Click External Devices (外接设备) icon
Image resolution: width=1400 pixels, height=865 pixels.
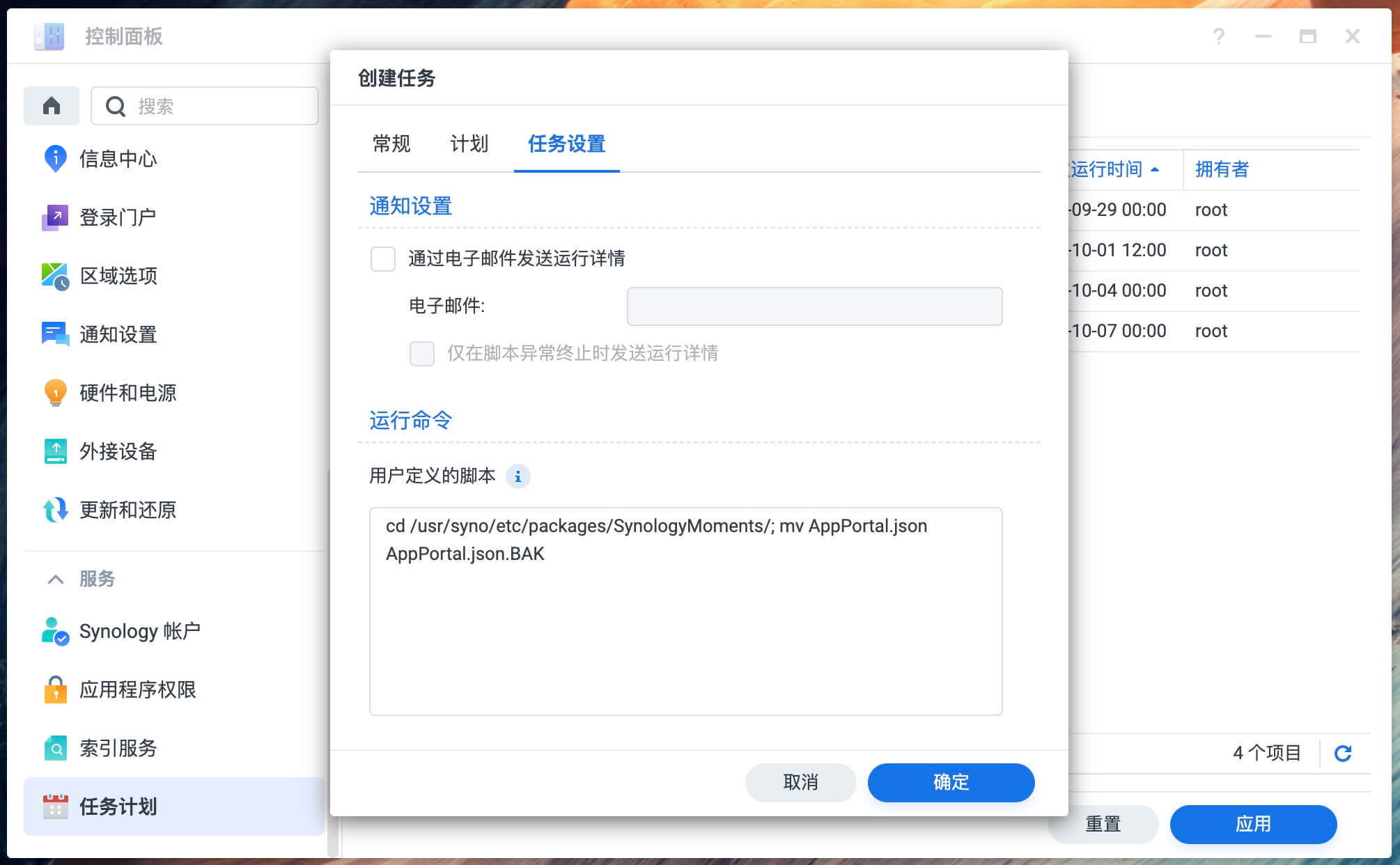tap(55, 451)
